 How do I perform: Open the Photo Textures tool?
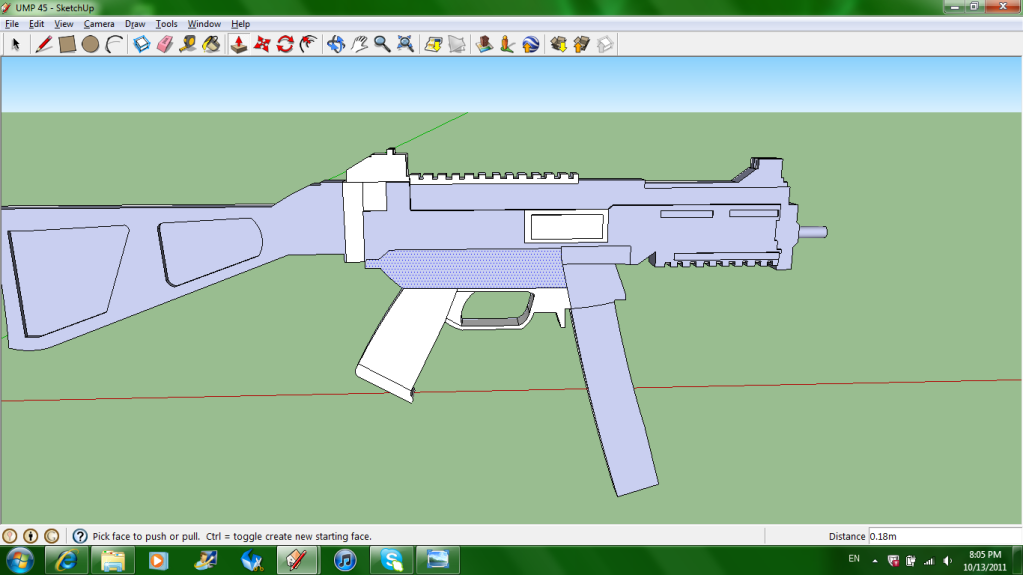507,44
